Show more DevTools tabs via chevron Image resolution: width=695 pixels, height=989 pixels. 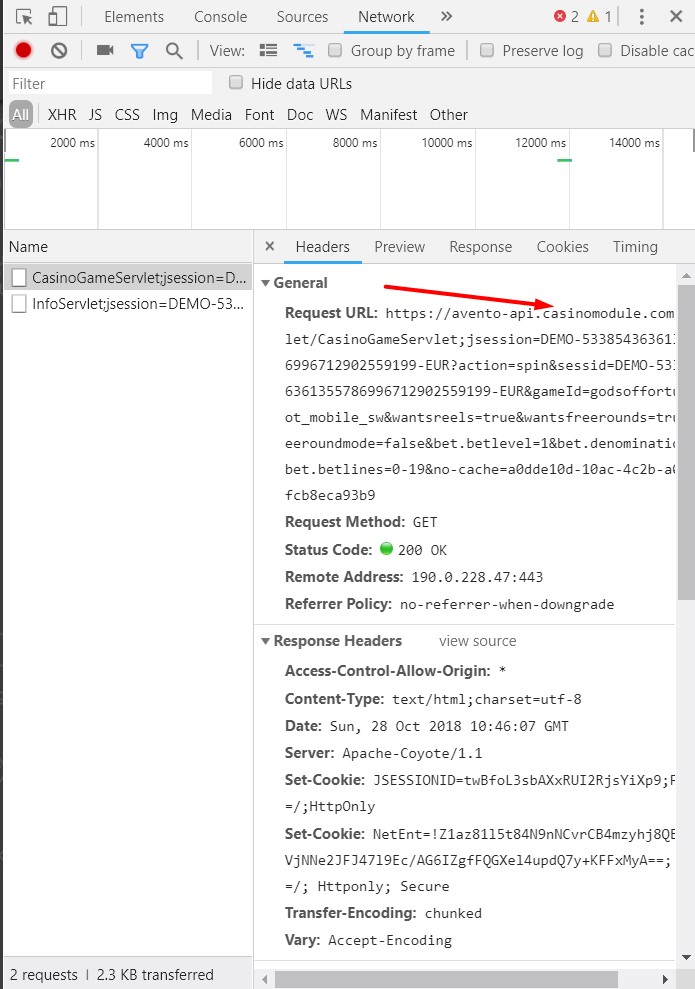click(x=446, y=17)
